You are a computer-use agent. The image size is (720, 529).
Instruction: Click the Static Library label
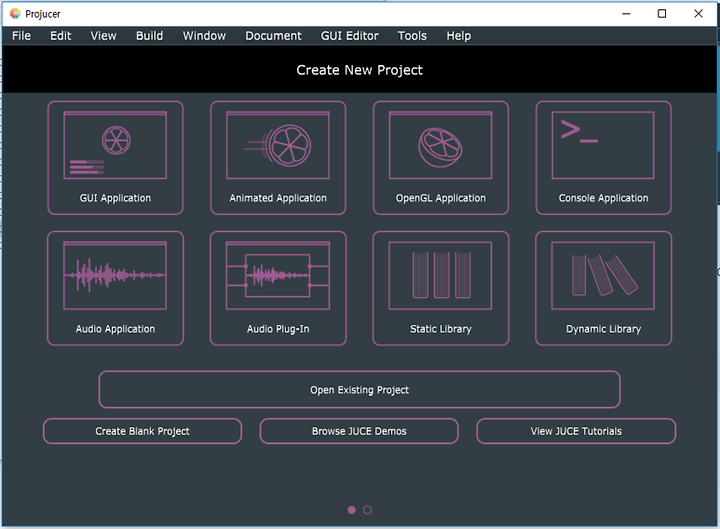[x=441, y=329]
